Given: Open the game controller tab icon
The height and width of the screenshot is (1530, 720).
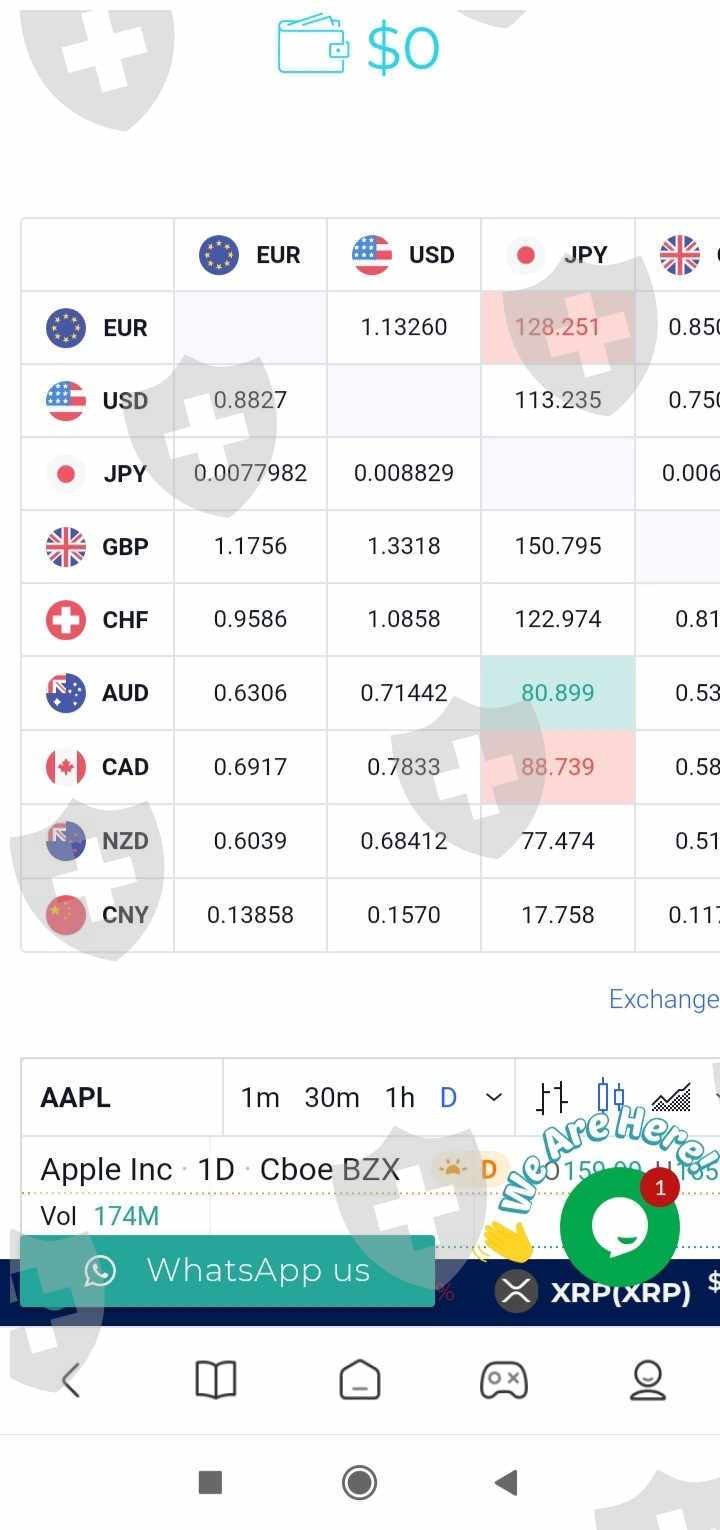Looking at the screenshot, I should tap(503, 1381).
